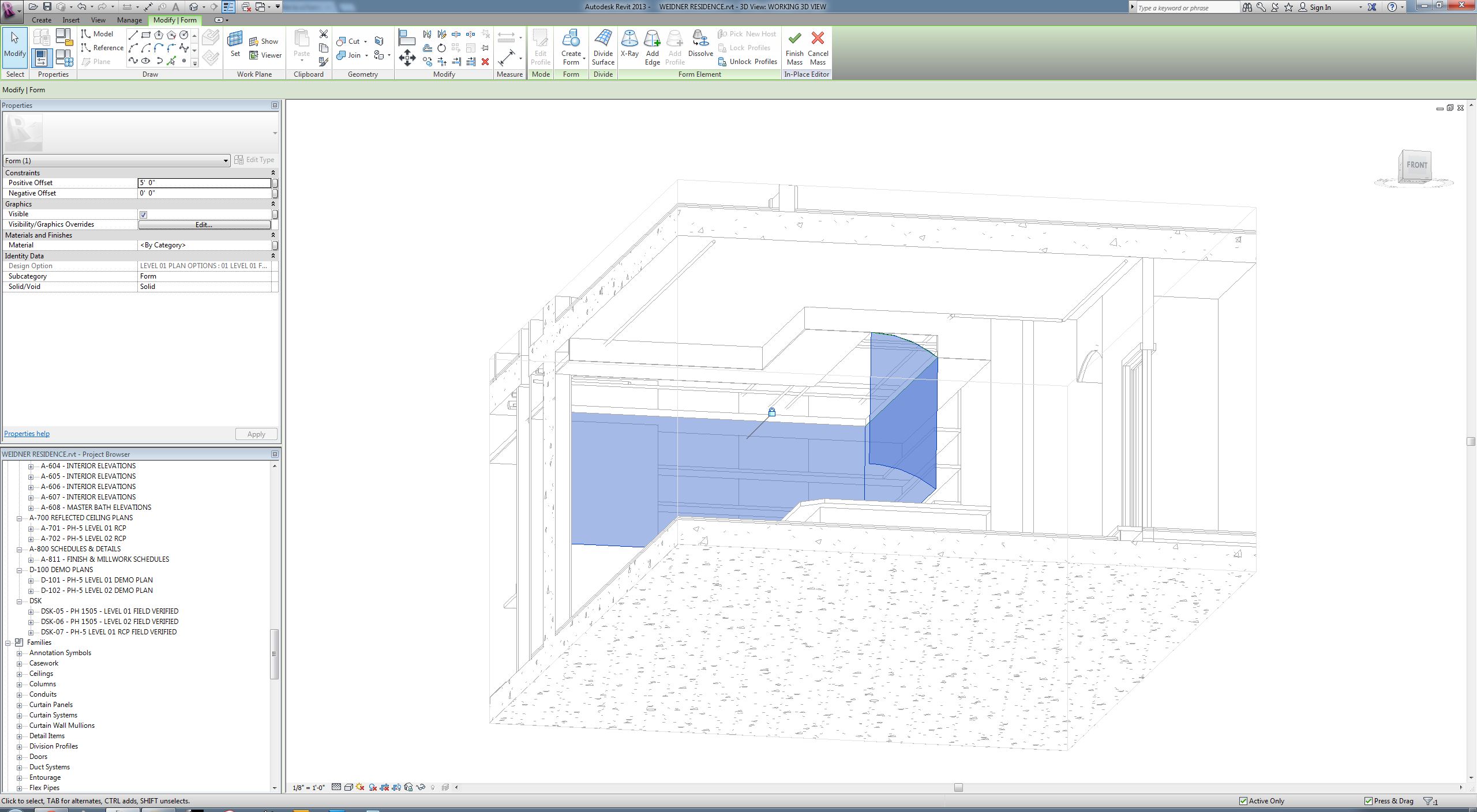Click the Properties help link
1477x812 pixels.
click(27, 434)
